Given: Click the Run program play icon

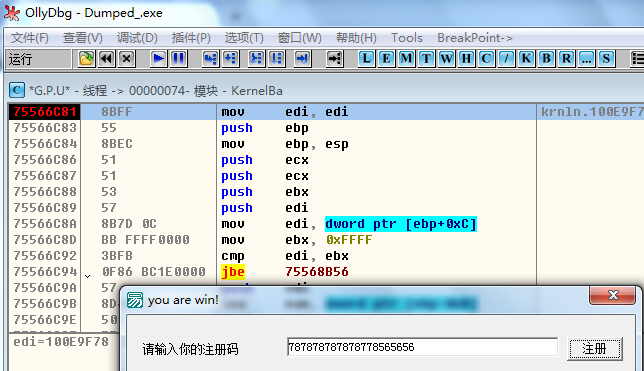Looking at the screenshot, I should (158, 59).
